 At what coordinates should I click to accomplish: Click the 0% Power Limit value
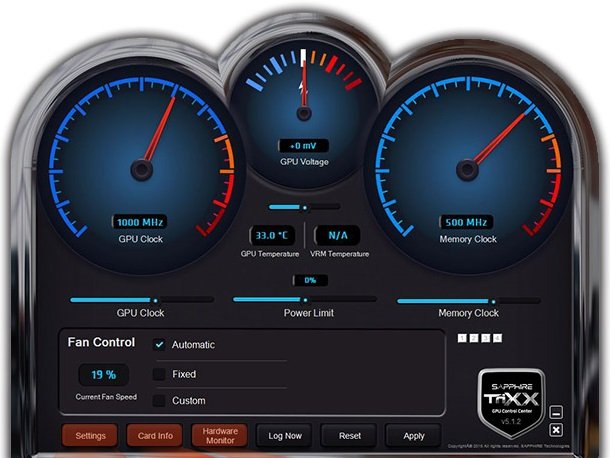click(310, 280)
